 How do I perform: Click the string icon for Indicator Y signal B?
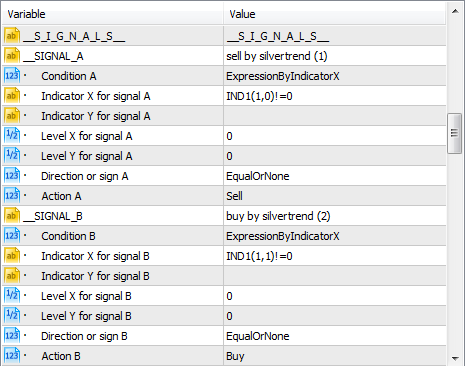pyautogui.click(x=12, y=276)
